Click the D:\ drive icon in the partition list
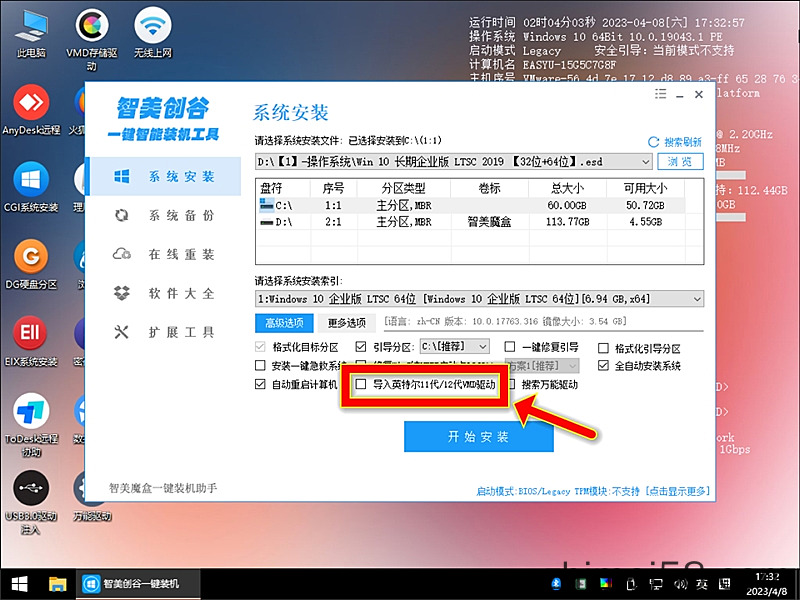This screenshot has height=600, width=800. click(x=267, y=222)
